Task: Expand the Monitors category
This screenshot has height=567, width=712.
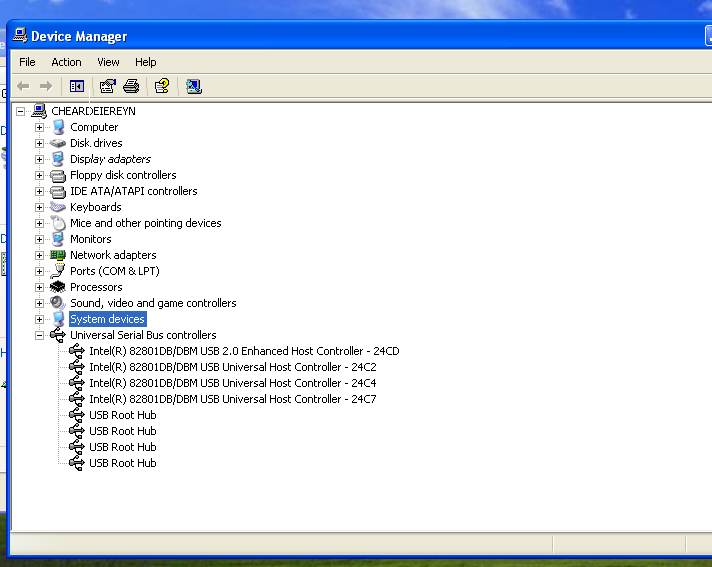Action: coord(40,239)
